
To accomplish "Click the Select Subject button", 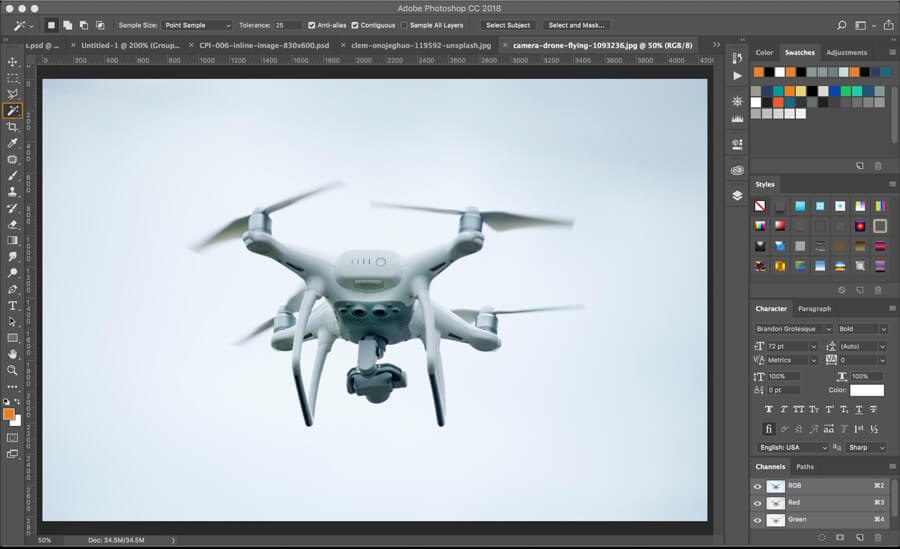I will (x=508, y=25).
